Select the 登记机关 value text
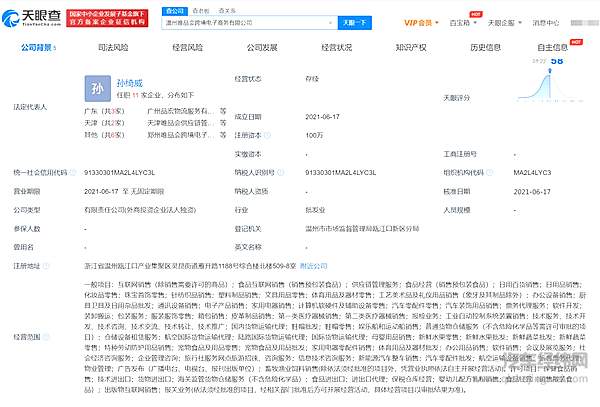600x407 pixels. pyautogui.click(x=362, y=229)
